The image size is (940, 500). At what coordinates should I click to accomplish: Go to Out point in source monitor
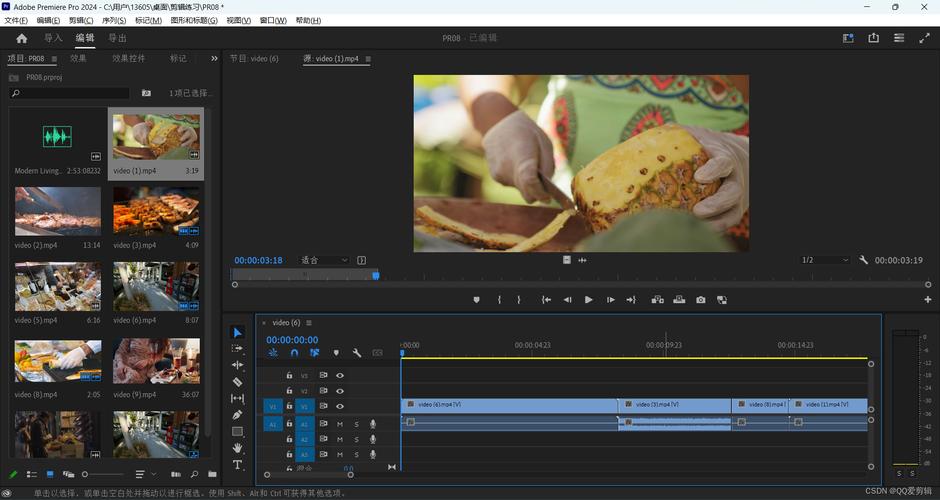click(x=631, y=300)
